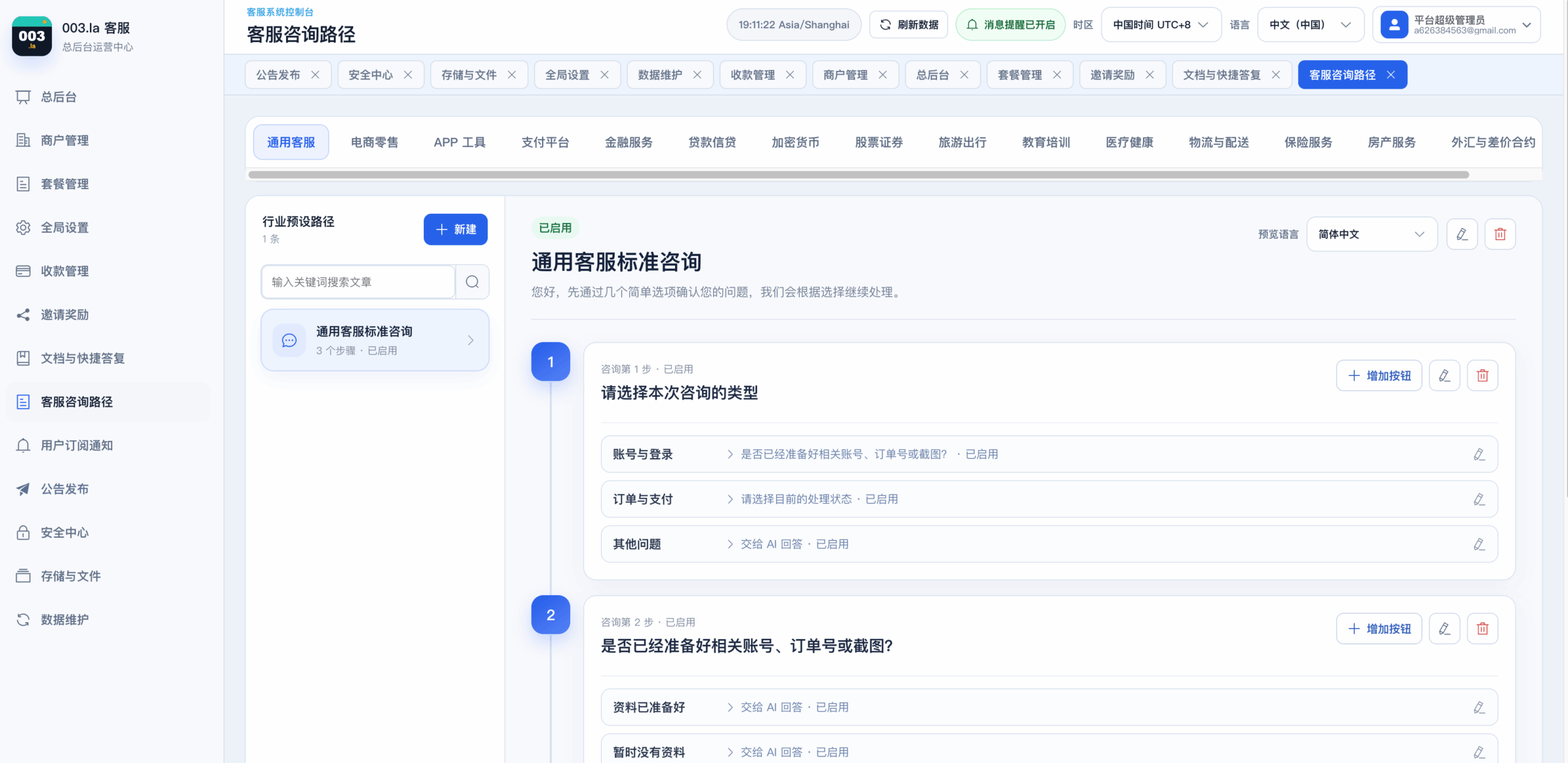
Task: Close the 文档与快捷答复 tab
Action: [1276, 75]
